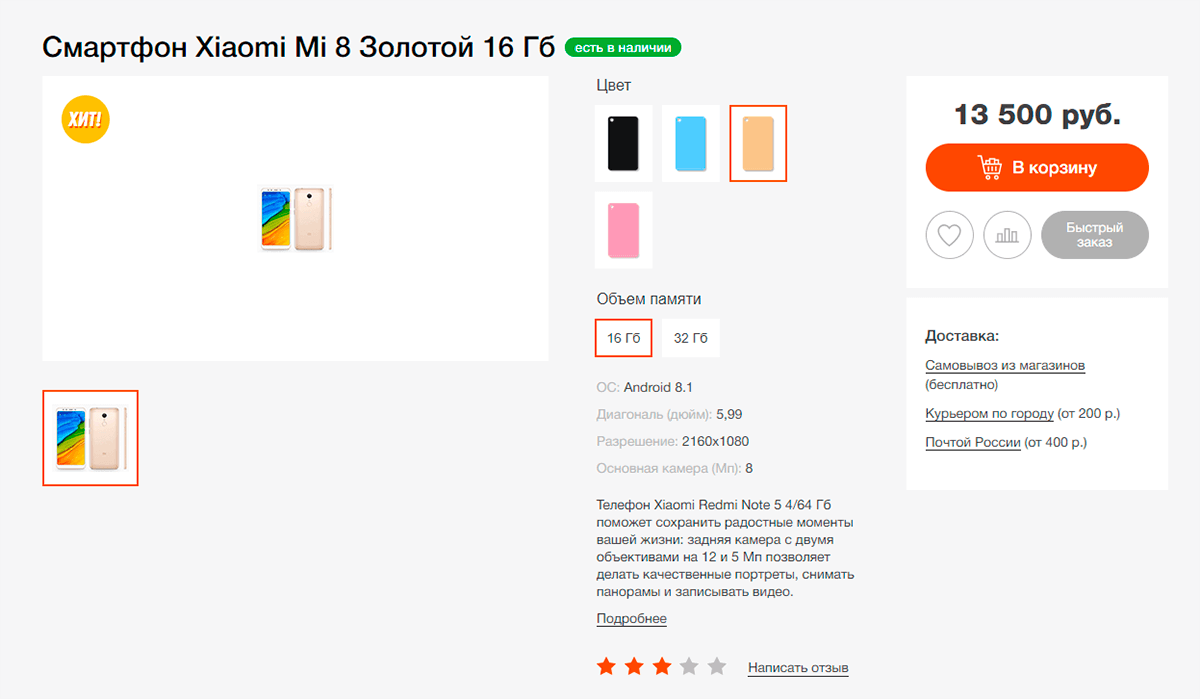Screen dimensions: 1200x699
Task: Choose the blue phone color
Action: (691, 144)
